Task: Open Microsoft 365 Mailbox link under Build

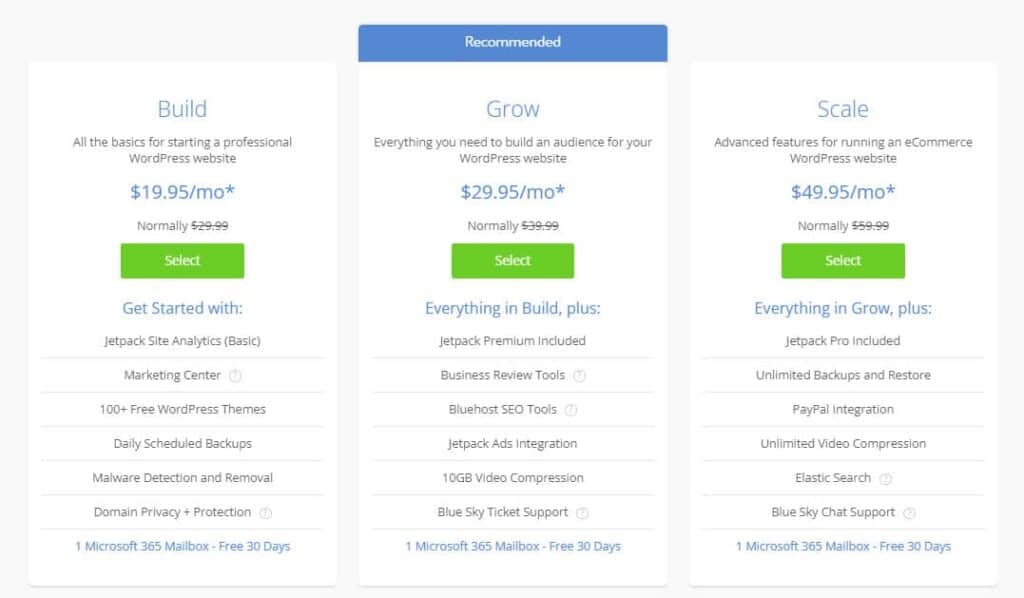Action: (182, 546)
